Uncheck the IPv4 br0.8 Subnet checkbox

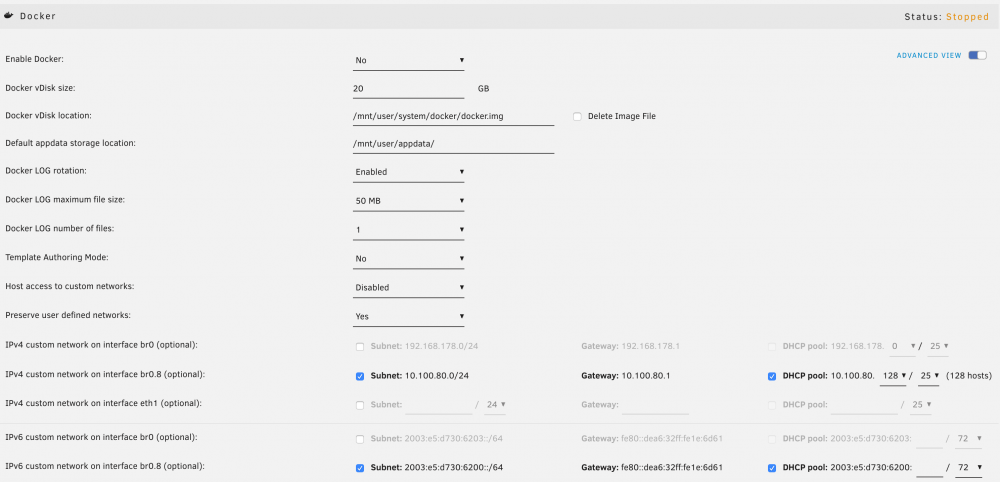[360, 376]
